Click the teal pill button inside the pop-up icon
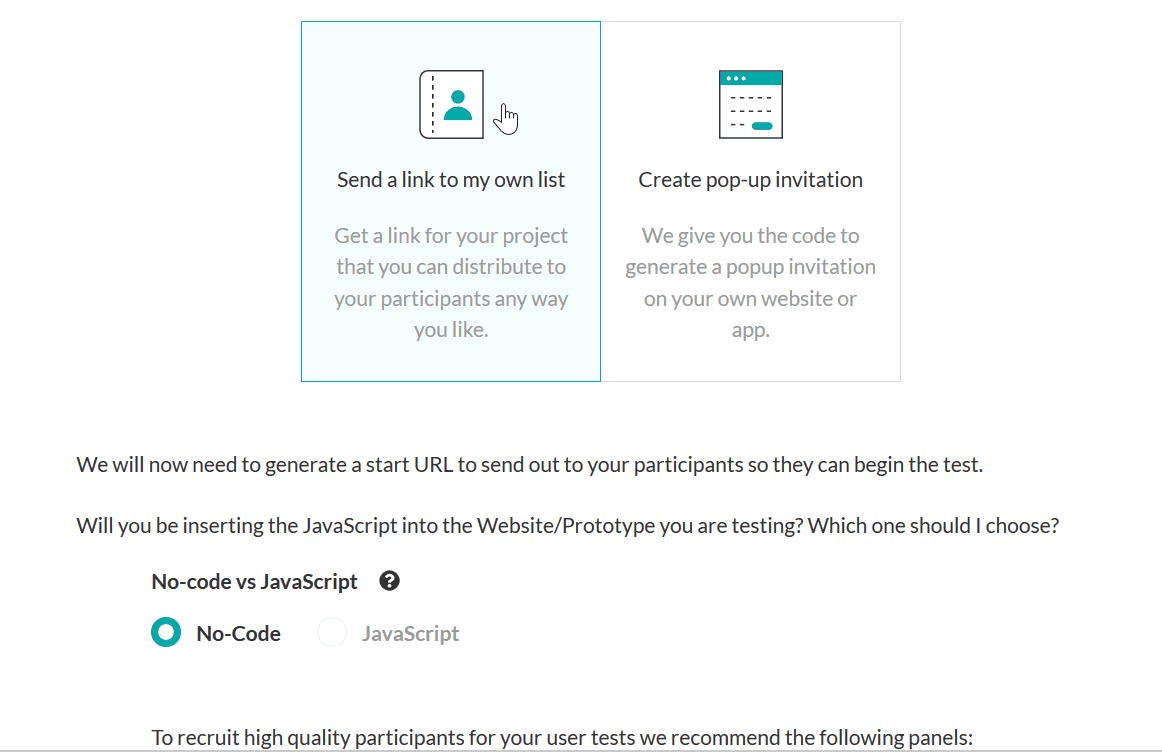 (762, 126)
